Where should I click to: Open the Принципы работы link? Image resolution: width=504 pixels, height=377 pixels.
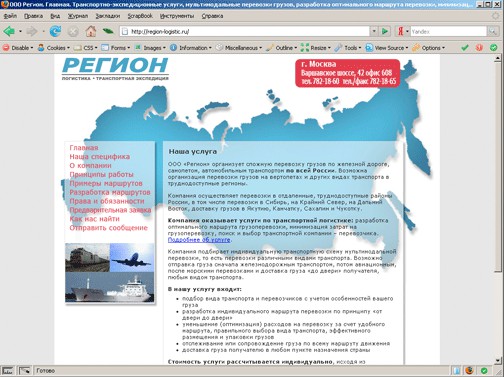tap(101, 174)
